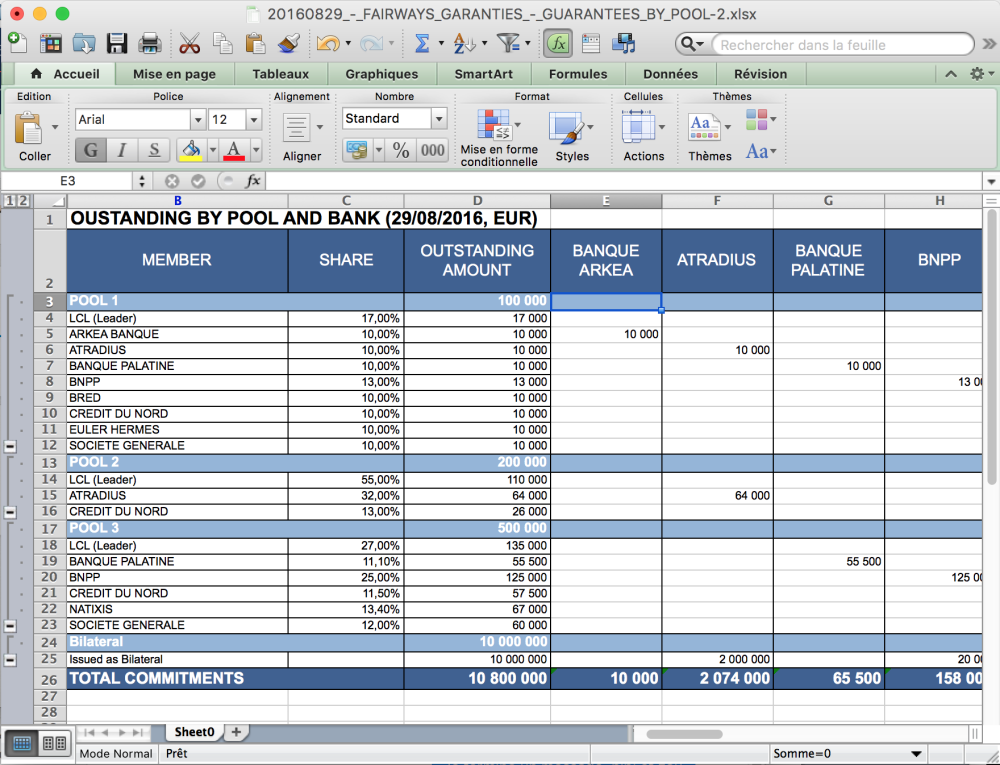Click the currency number format icon
The height and width of the screenshot is (765, 1000).
pyautogui.click(x=357, y=150)
